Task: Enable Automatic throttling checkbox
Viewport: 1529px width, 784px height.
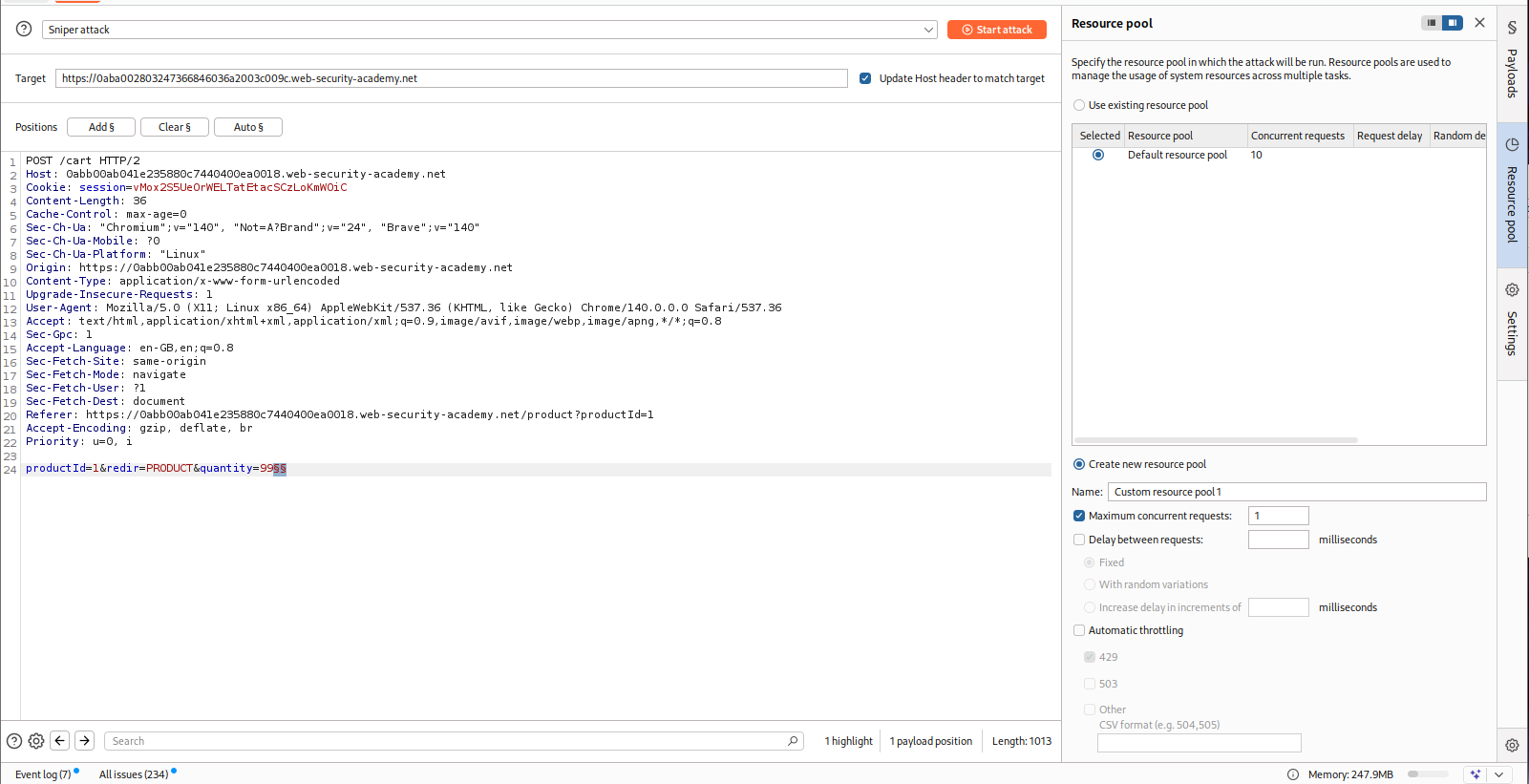Action: coord(1079,630)
